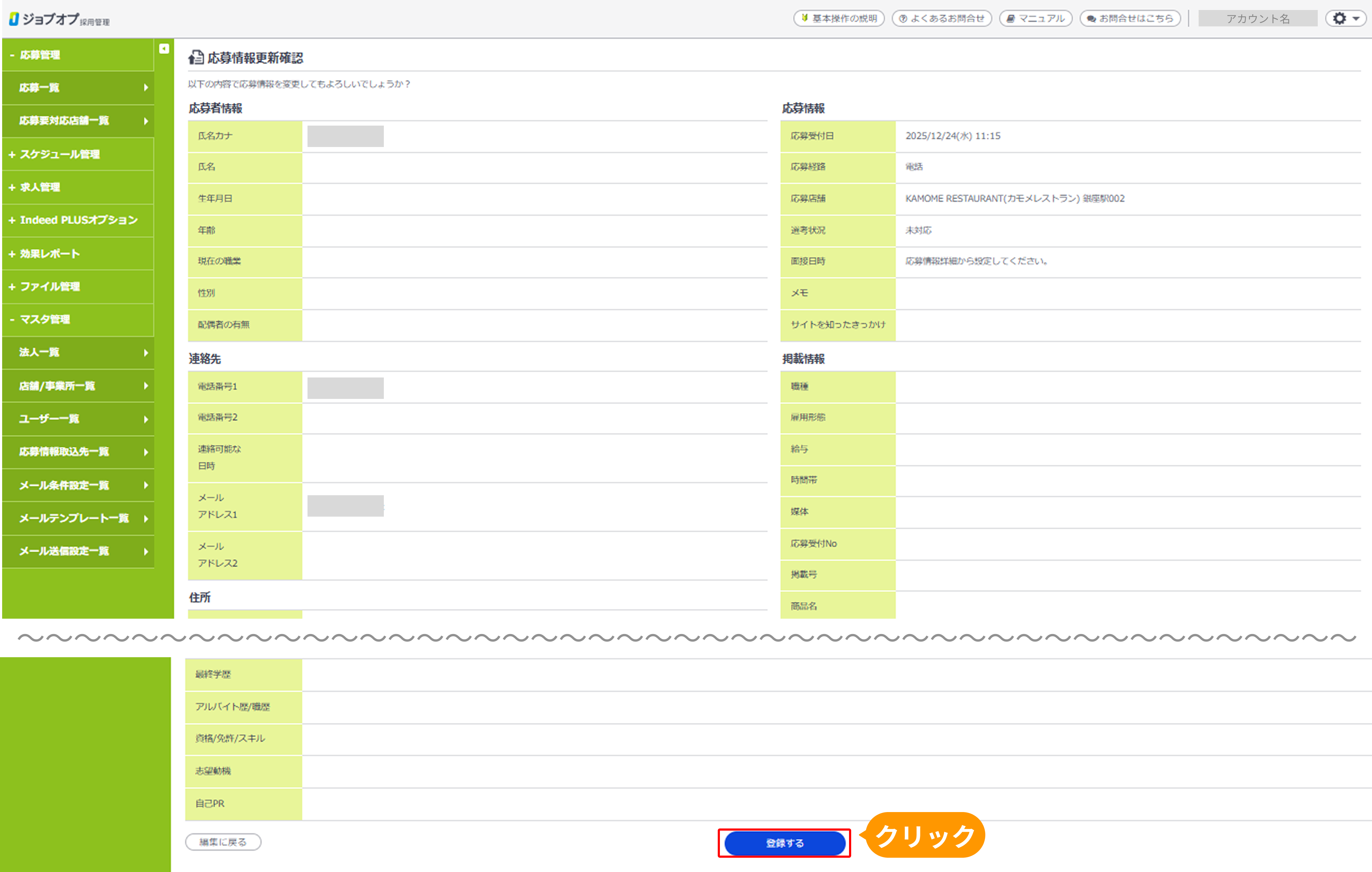This screenshot has width=1372, height=872.
Task: Open 基本操作の説明 guide
Action: coord(839,18)
